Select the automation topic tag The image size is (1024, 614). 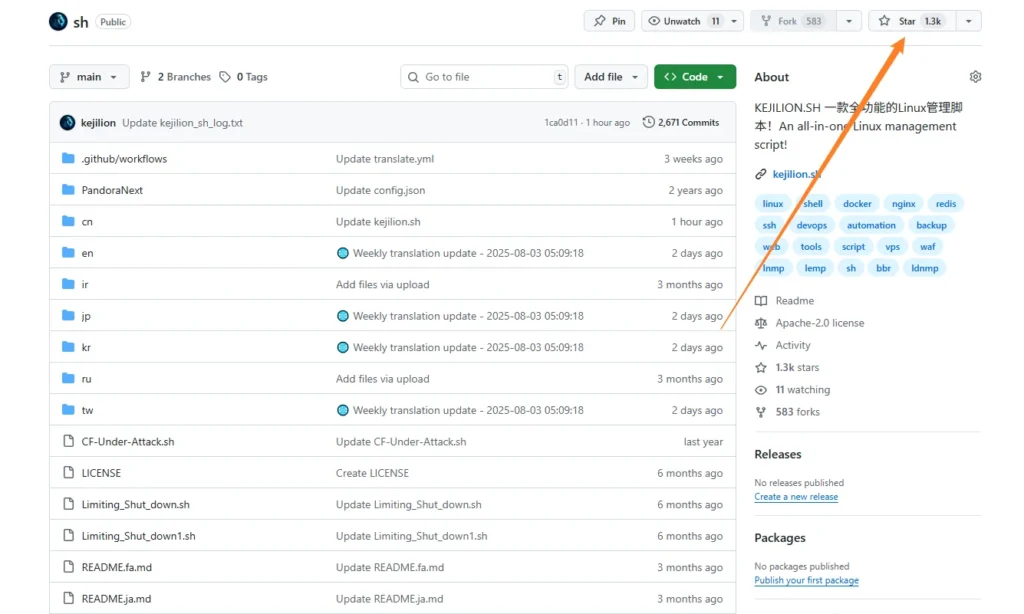[x=871, y=225]
